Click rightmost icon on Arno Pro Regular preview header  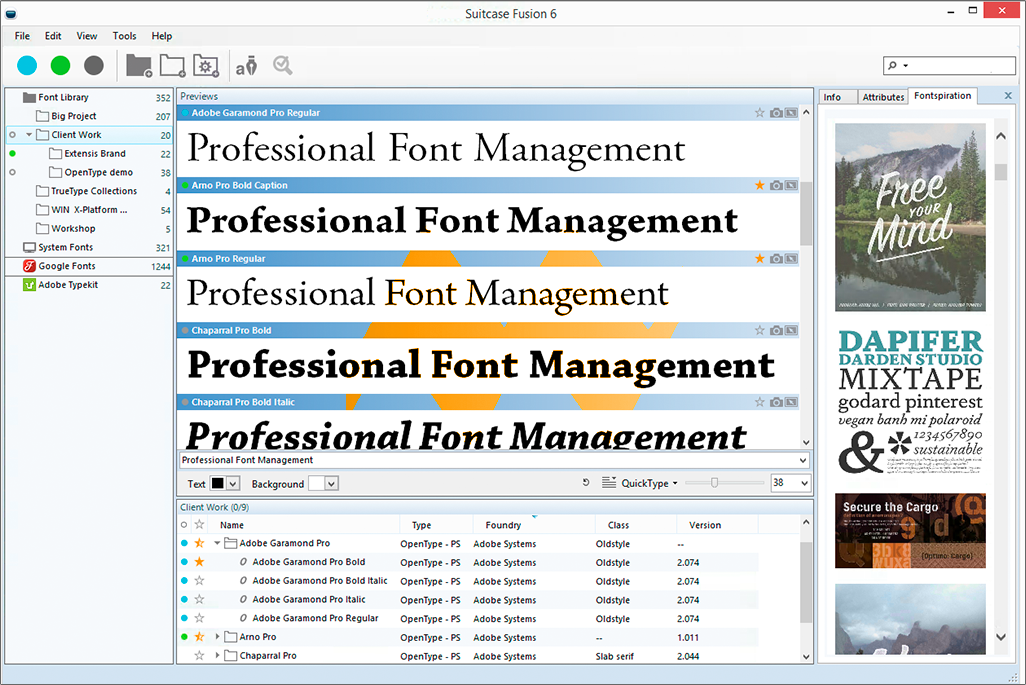click(x=792, y=258)
